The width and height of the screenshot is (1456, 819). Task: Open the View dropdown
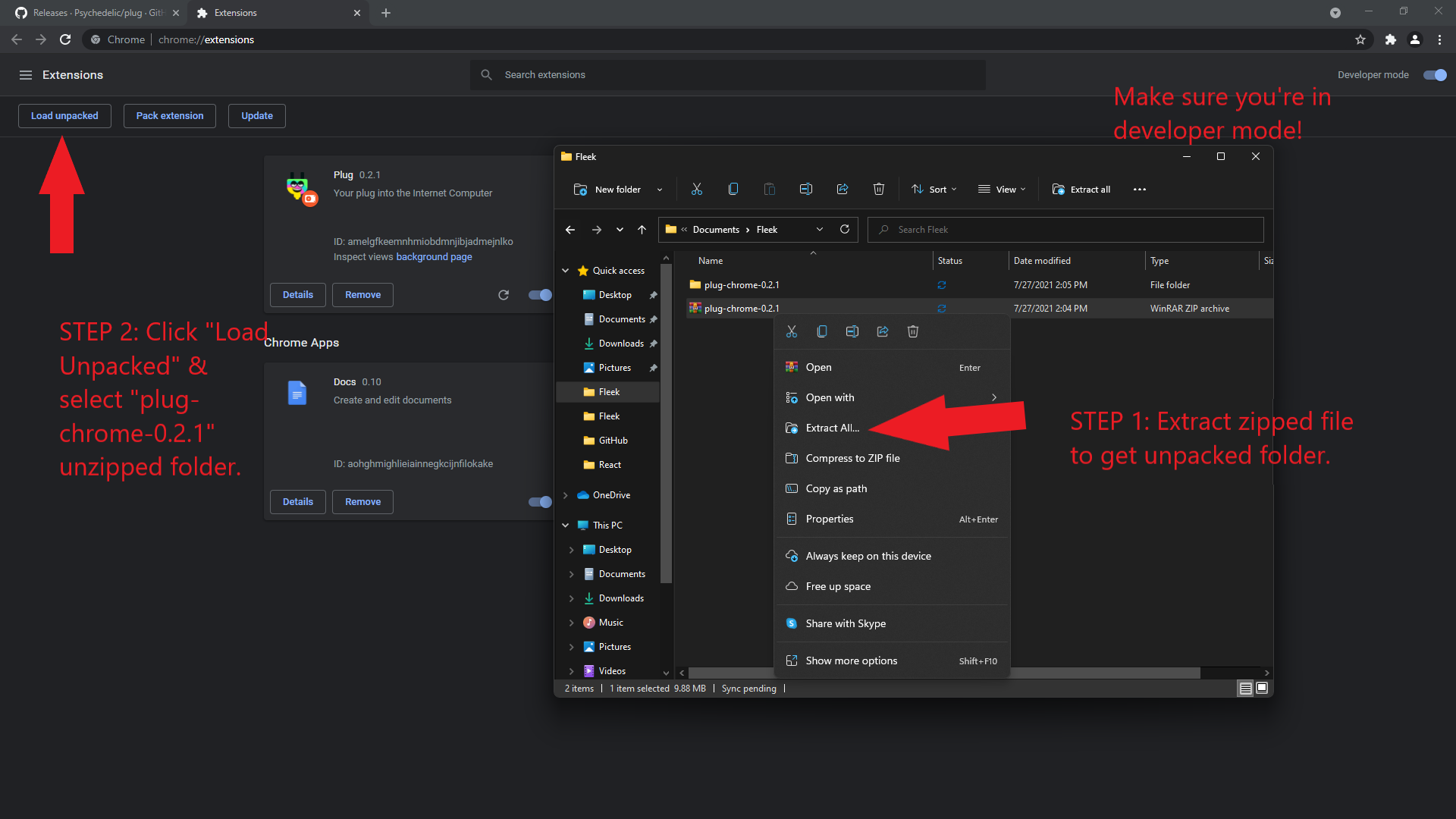click(x=1002, y=190)
